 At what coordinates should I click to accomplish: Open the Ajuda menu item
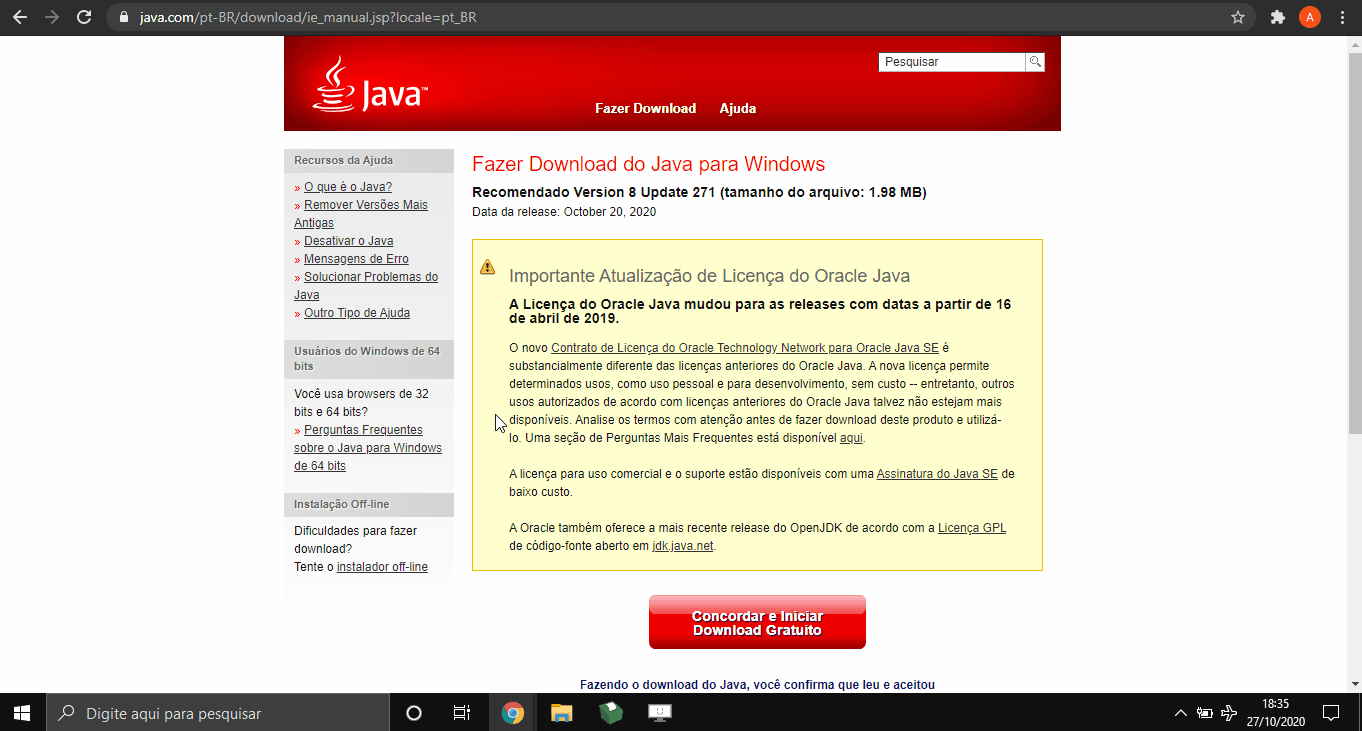pyautogui.click(x=737, y=108)
